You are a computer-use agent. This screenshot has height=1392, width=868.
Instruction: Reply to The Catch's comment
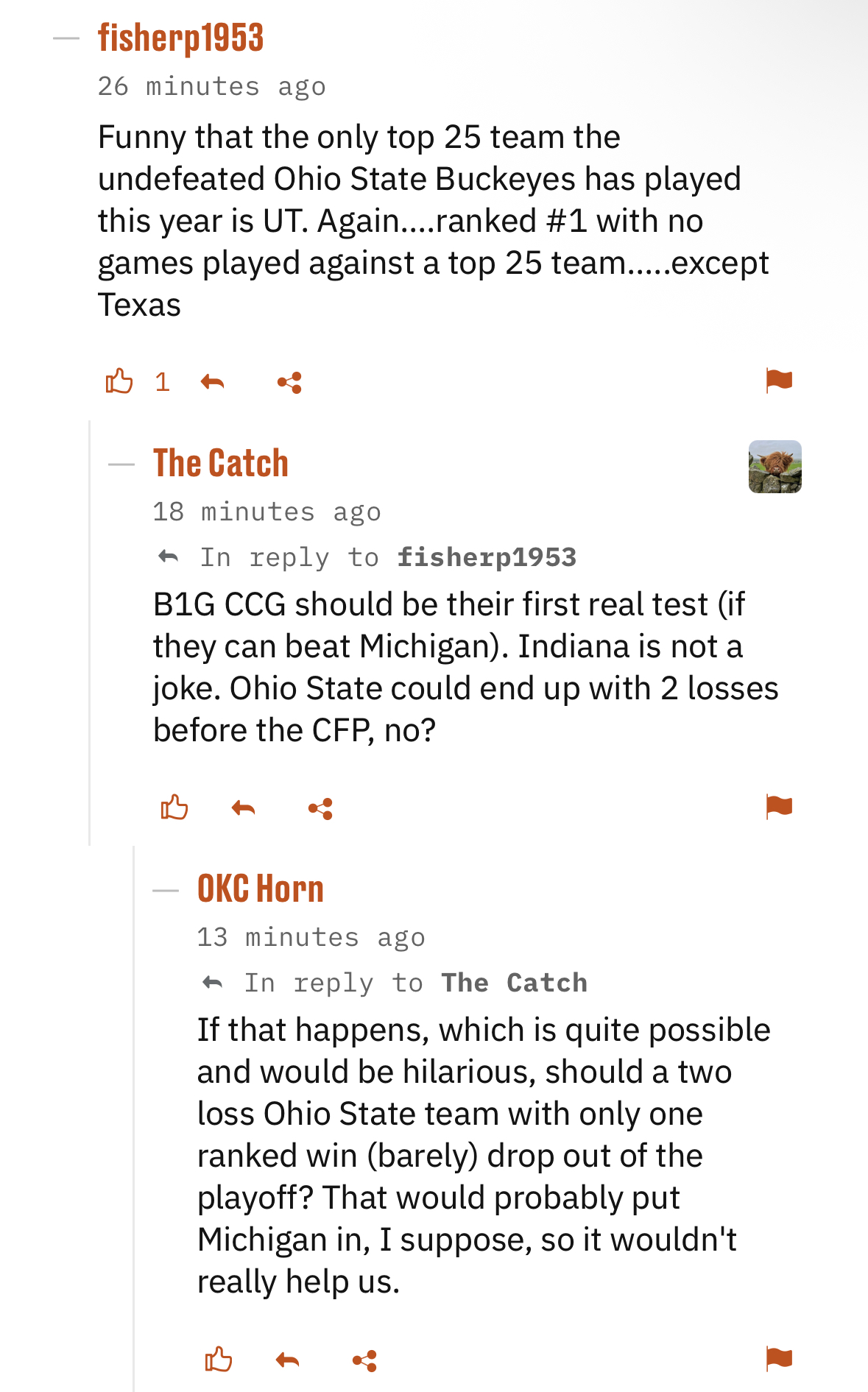(x=243, y=808)
